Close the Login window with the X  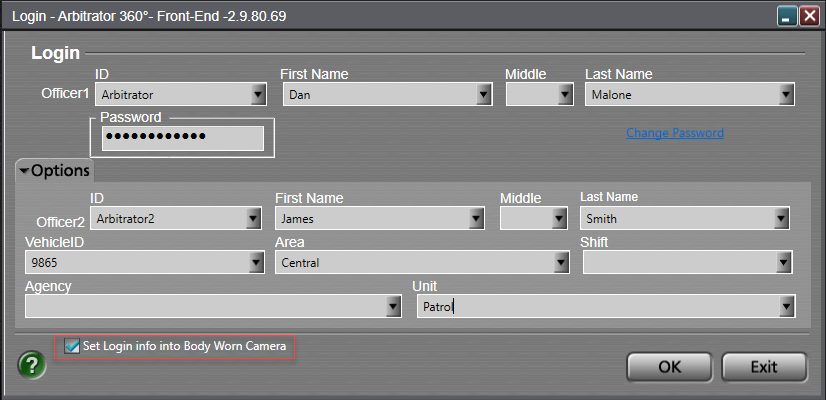tap(809, 17)
